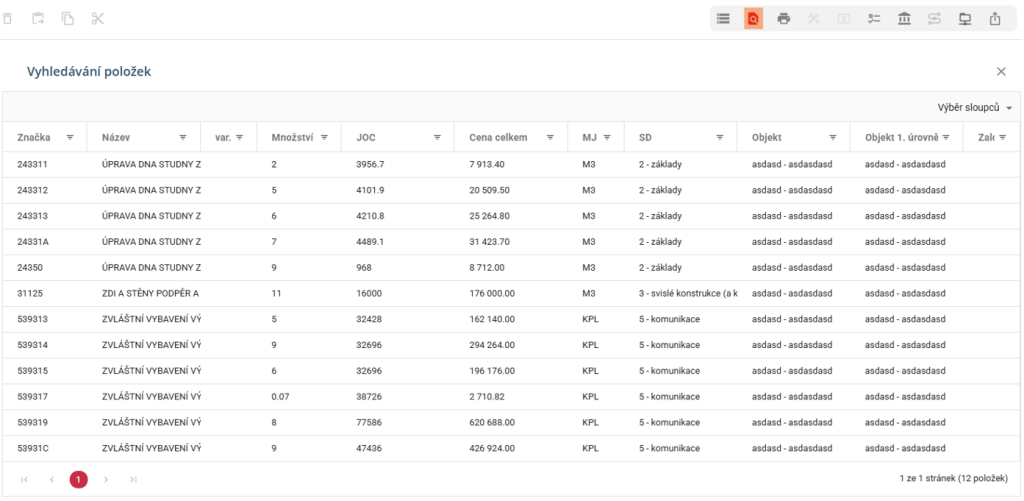Click the bank building icon
Image resolution: width=1024 pixels, height=501 pixels.
coord(904,19)
